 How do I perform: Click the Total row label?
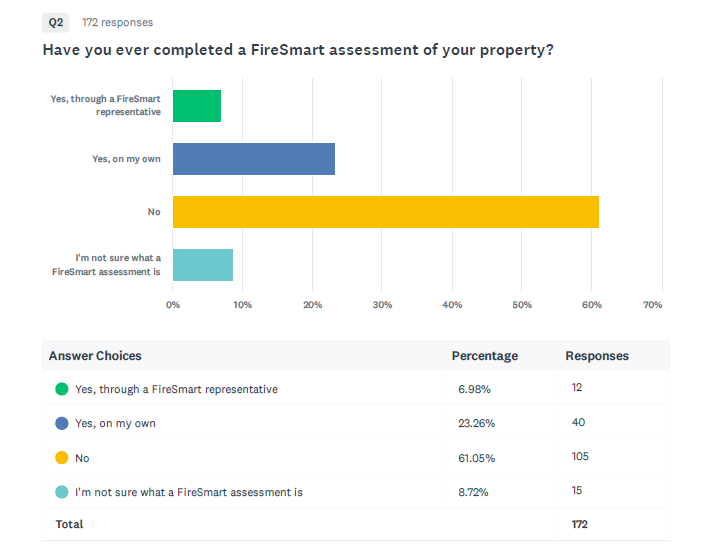69,524
